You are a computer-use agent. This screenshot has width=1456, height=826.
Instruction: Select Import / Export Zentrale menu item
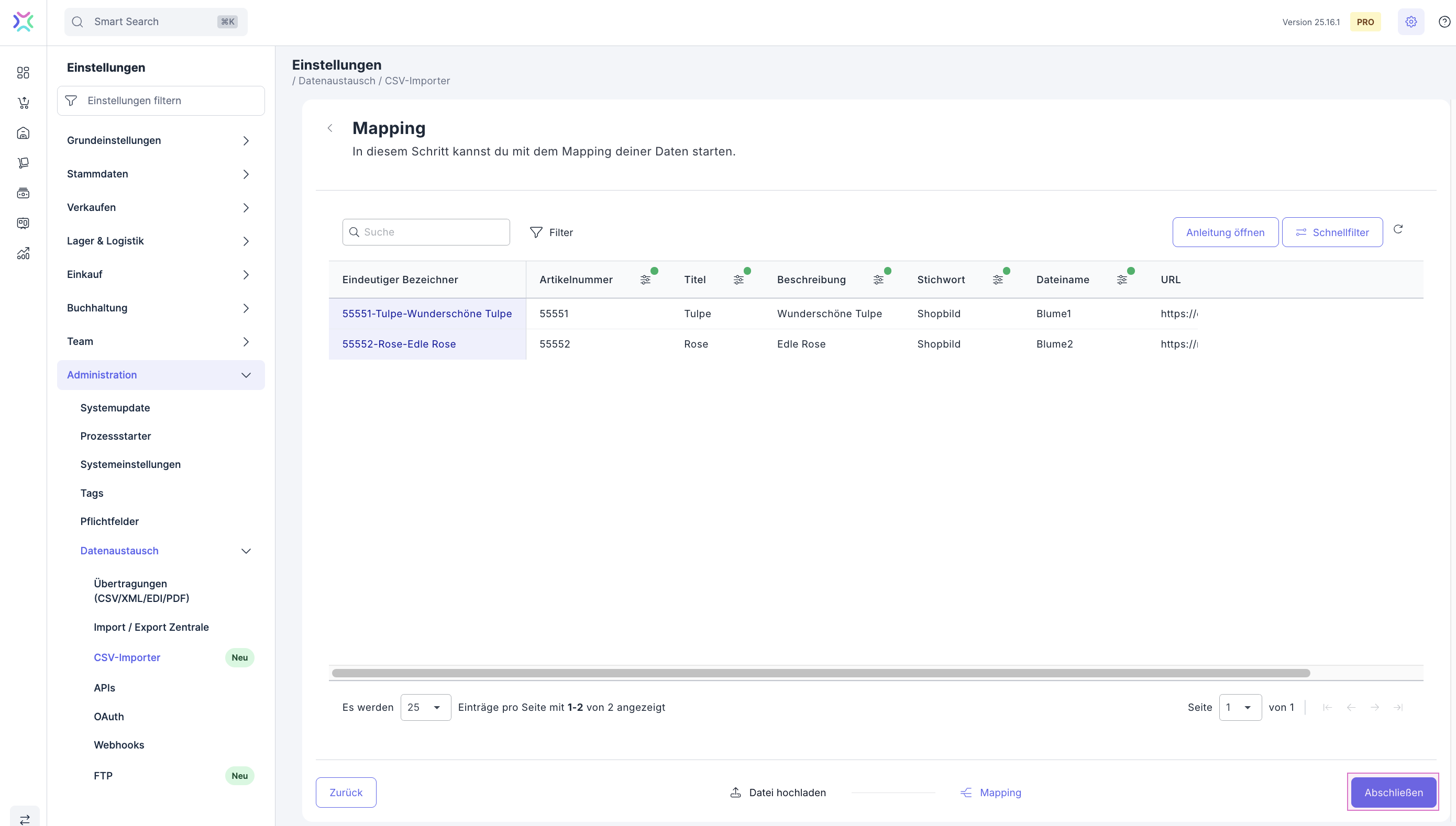pyautogui.click(x=151, y=627)
